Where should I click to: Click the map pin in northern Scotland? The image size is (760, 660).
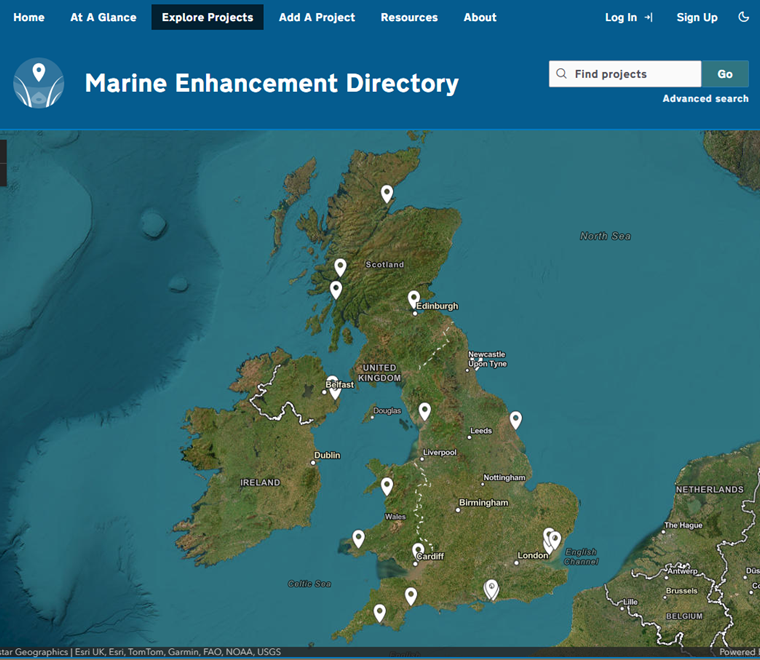(387, 194)
